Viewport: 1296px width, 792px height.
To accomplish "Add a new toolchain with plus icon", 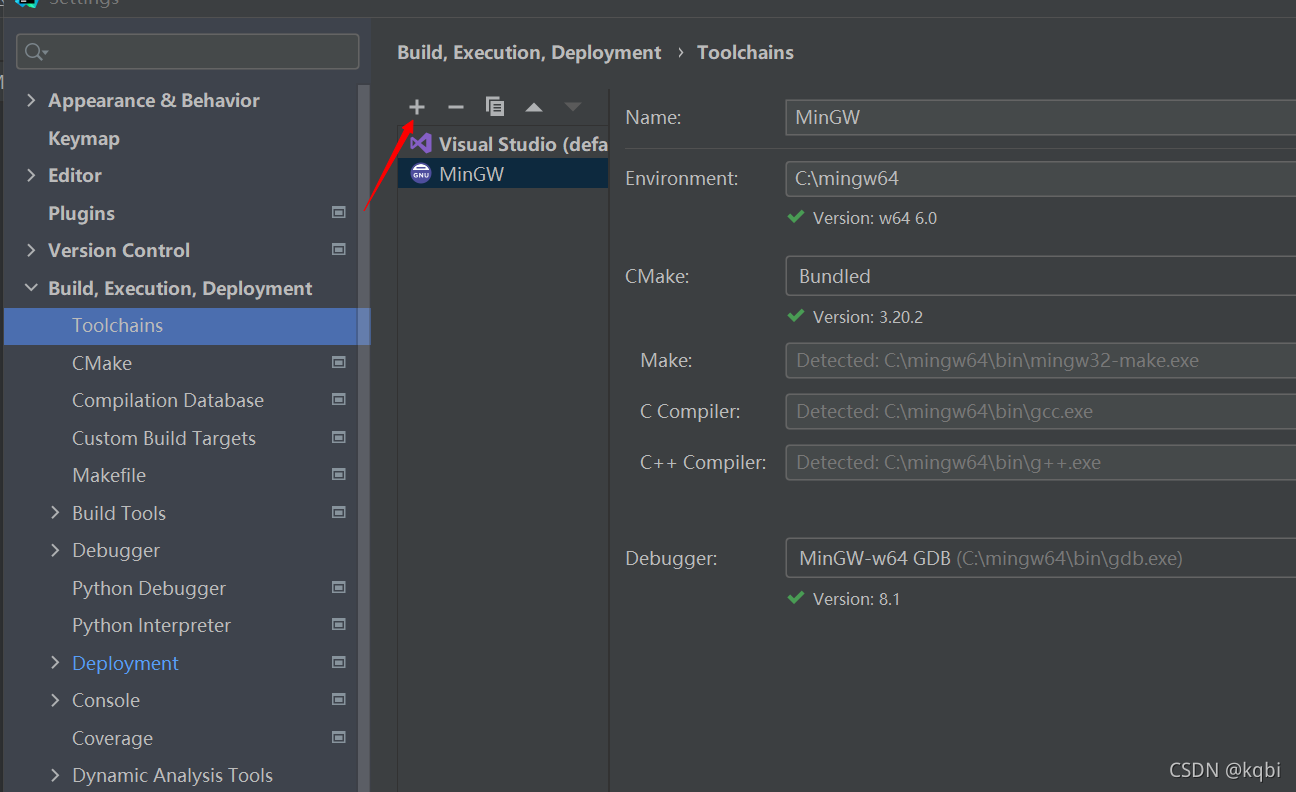I will pyautogui.click(x=417, y=107).
